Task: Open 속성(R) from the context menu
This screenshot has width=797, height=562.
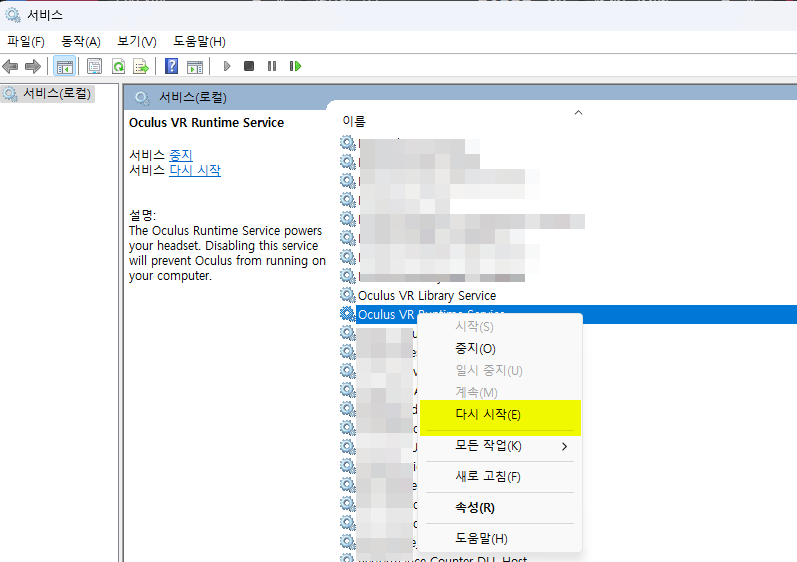Action: pyautogui.click(x=500, y=508)
